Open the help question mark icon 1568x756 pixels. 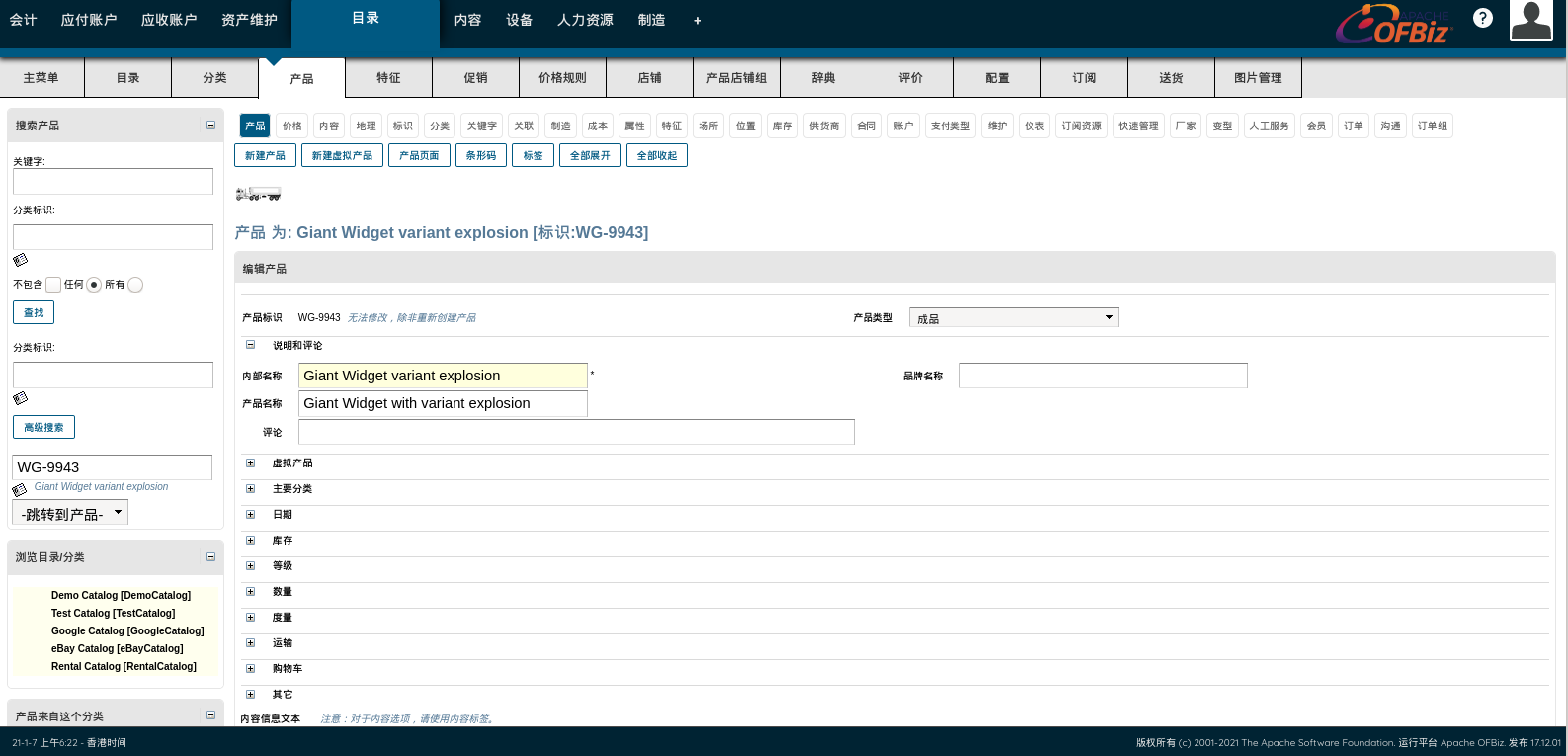coord(1482,18)
